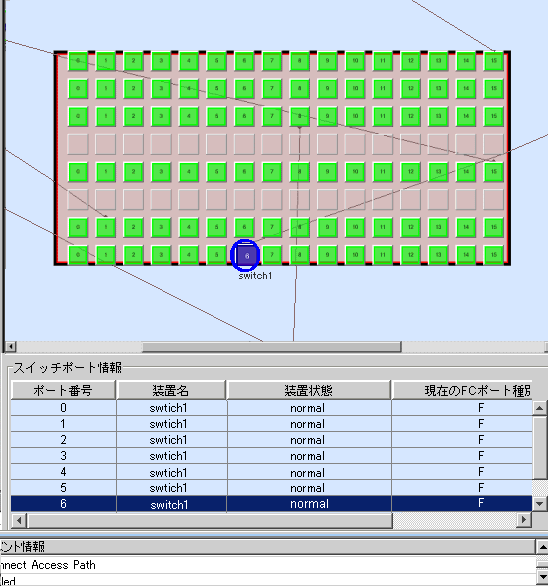
Task: Select table row for port number 5
Action: (x=271, y=488)
